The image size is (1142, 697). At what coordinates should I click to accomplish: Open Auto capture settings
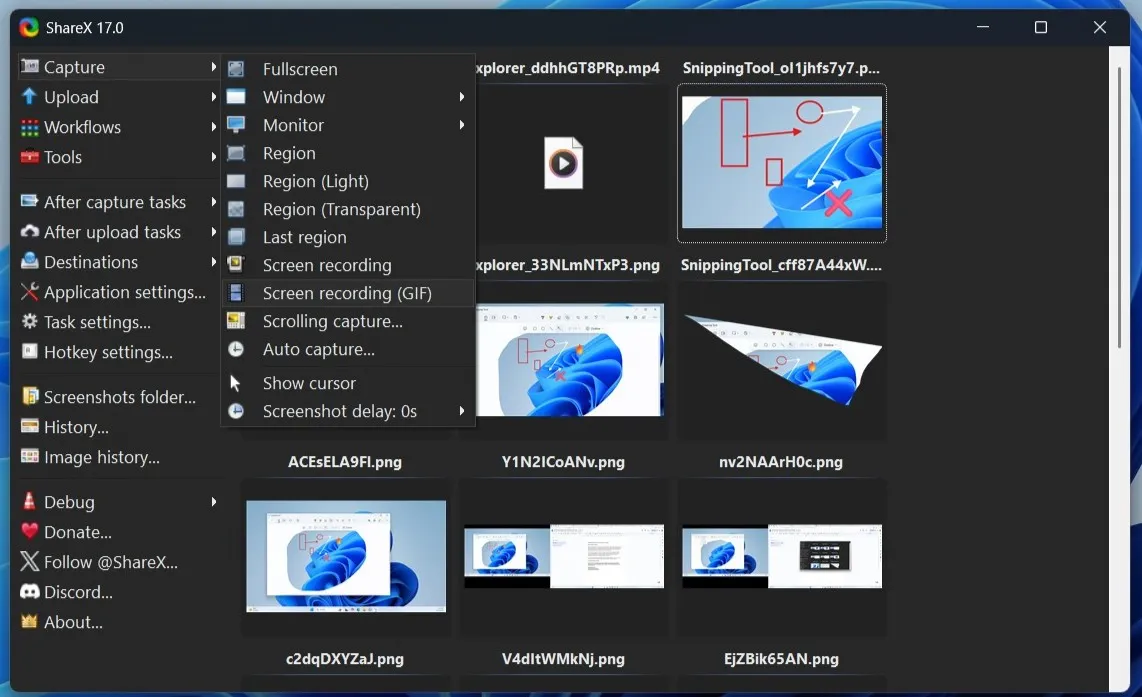[317, 349]
